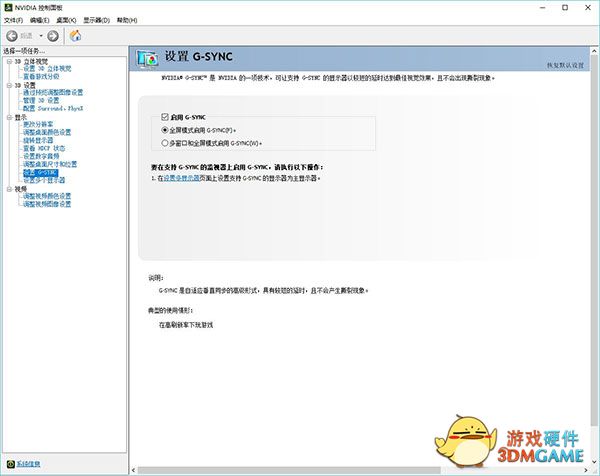The width and height of the screenshot is (600, 476).
Task: Click the Back arrow navigation button
Action: coord(12,35)
